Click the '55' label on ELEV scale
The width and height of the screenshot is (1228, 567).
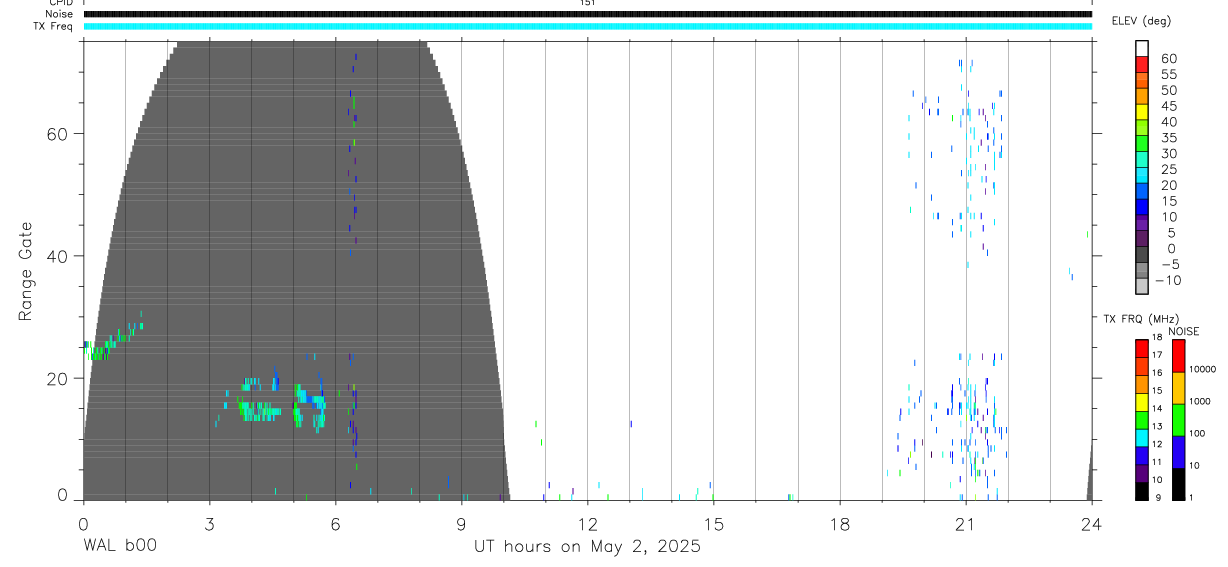coord(1168,74)
